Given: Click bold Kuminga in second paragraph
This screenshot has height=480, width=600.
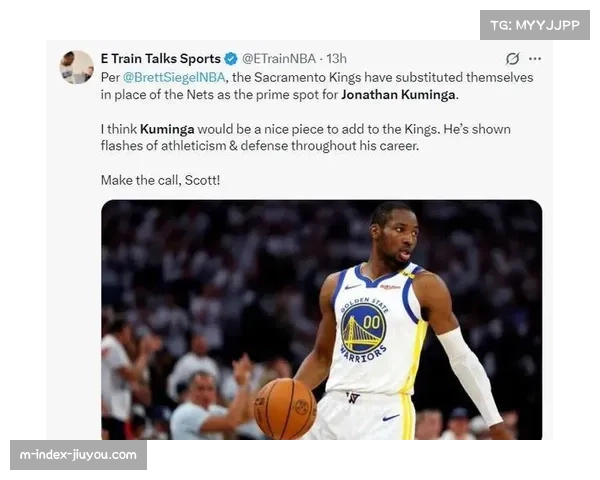Looking at the screenshot, I should [167, 129].
